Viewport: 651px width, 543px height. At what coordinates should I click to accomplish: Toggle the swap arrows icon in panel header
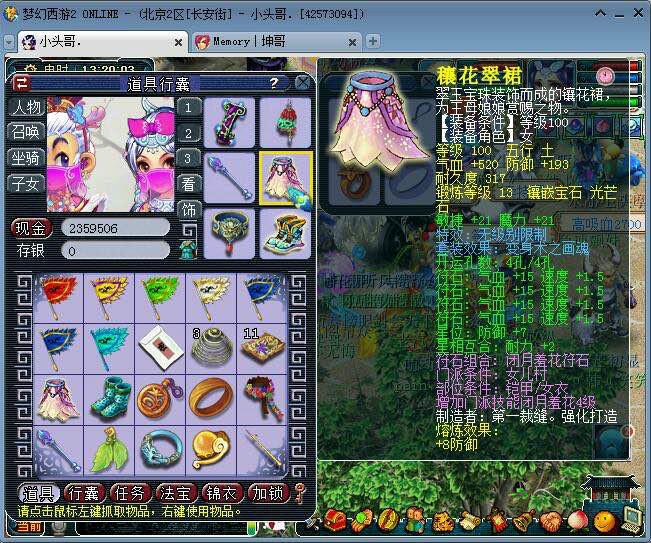pos(22,83)
